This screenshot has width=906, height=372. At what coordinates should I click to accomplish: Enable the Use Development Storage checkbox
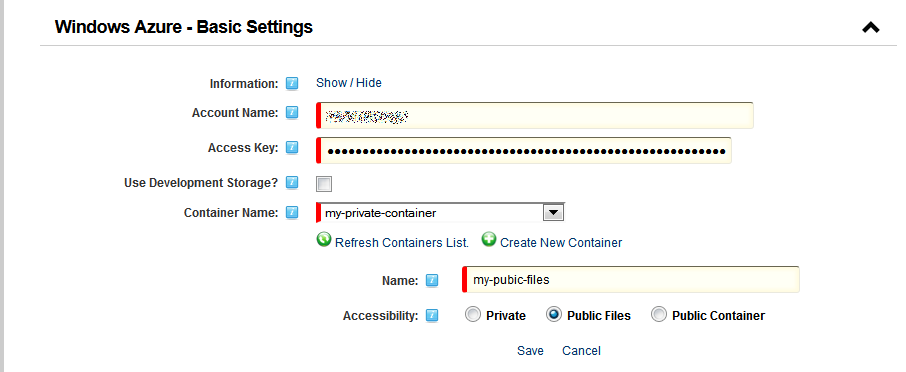click(324, 184)
